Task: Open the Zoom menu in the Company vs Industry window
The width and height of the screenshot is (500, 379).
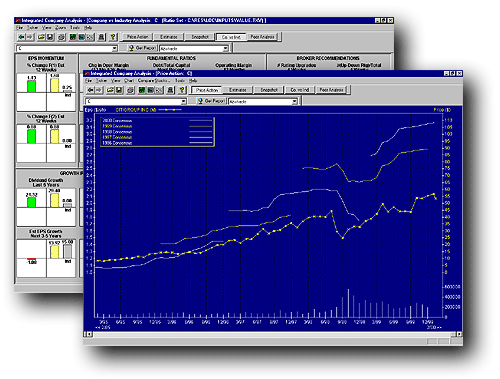Action: (60, 28)
